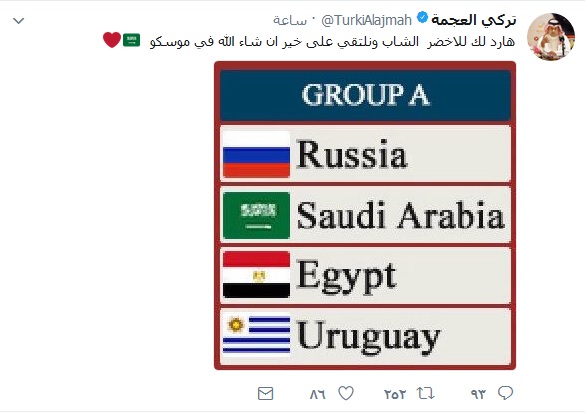Click the reply count ٩٣
Screen dimensions: 585x412
(x=478, y=394)
